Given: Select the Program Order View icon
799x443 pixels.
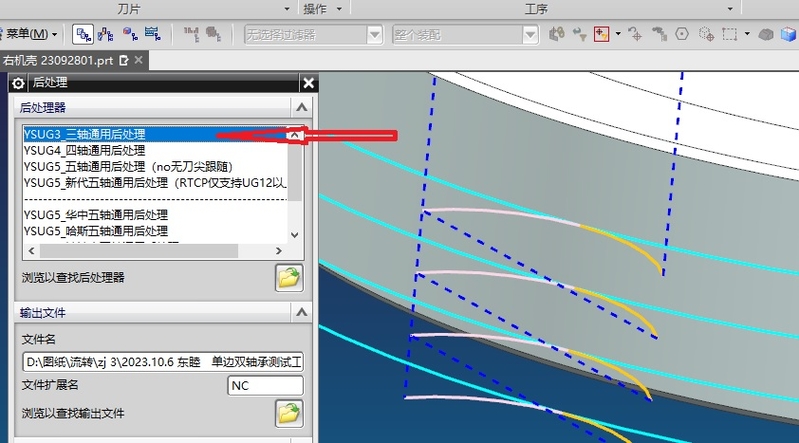Looking at the screenshot, I should pos(83,34).
